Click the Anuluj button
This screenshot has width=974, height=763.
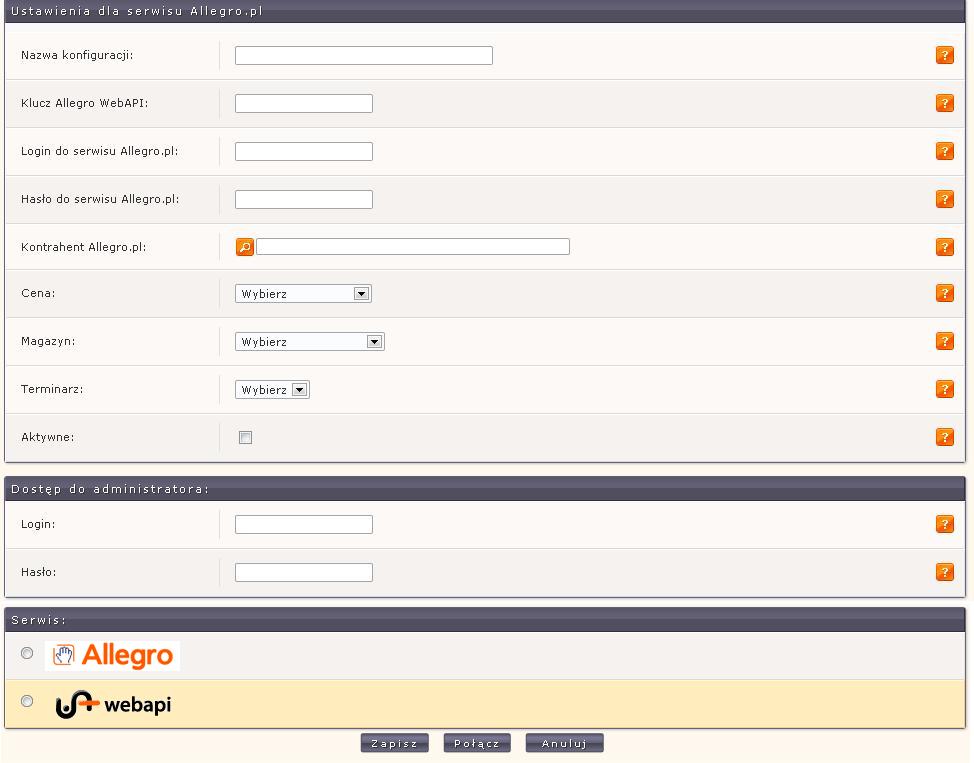pos(564,743)
